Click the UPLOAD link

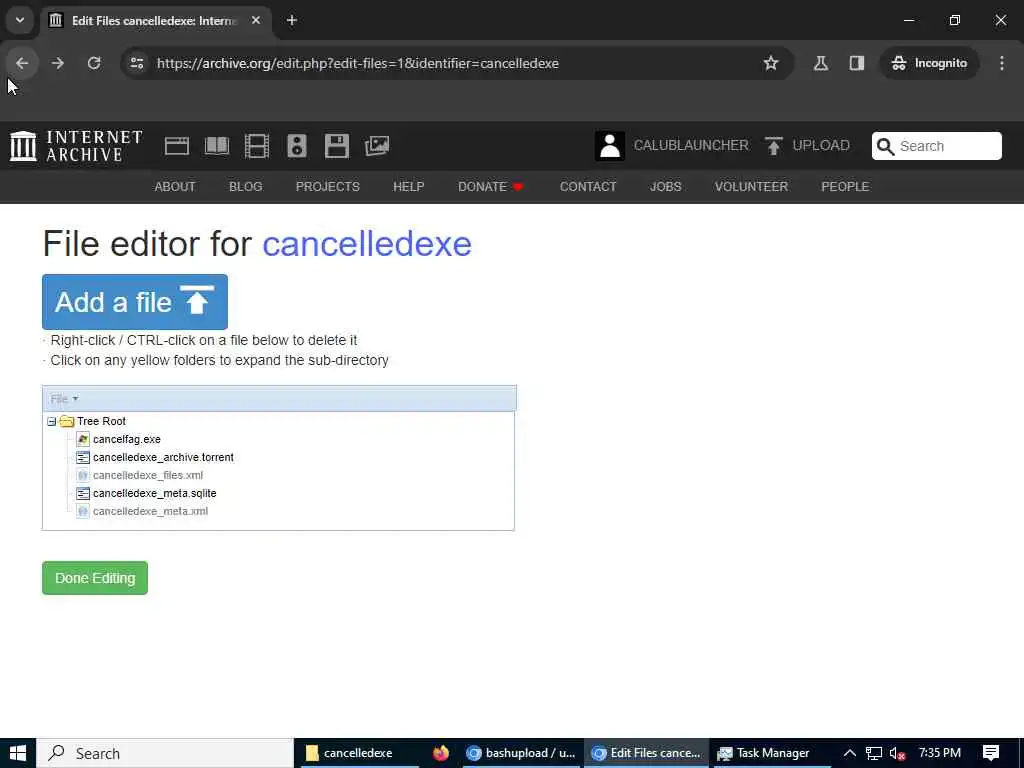click(x=821, y=146)
